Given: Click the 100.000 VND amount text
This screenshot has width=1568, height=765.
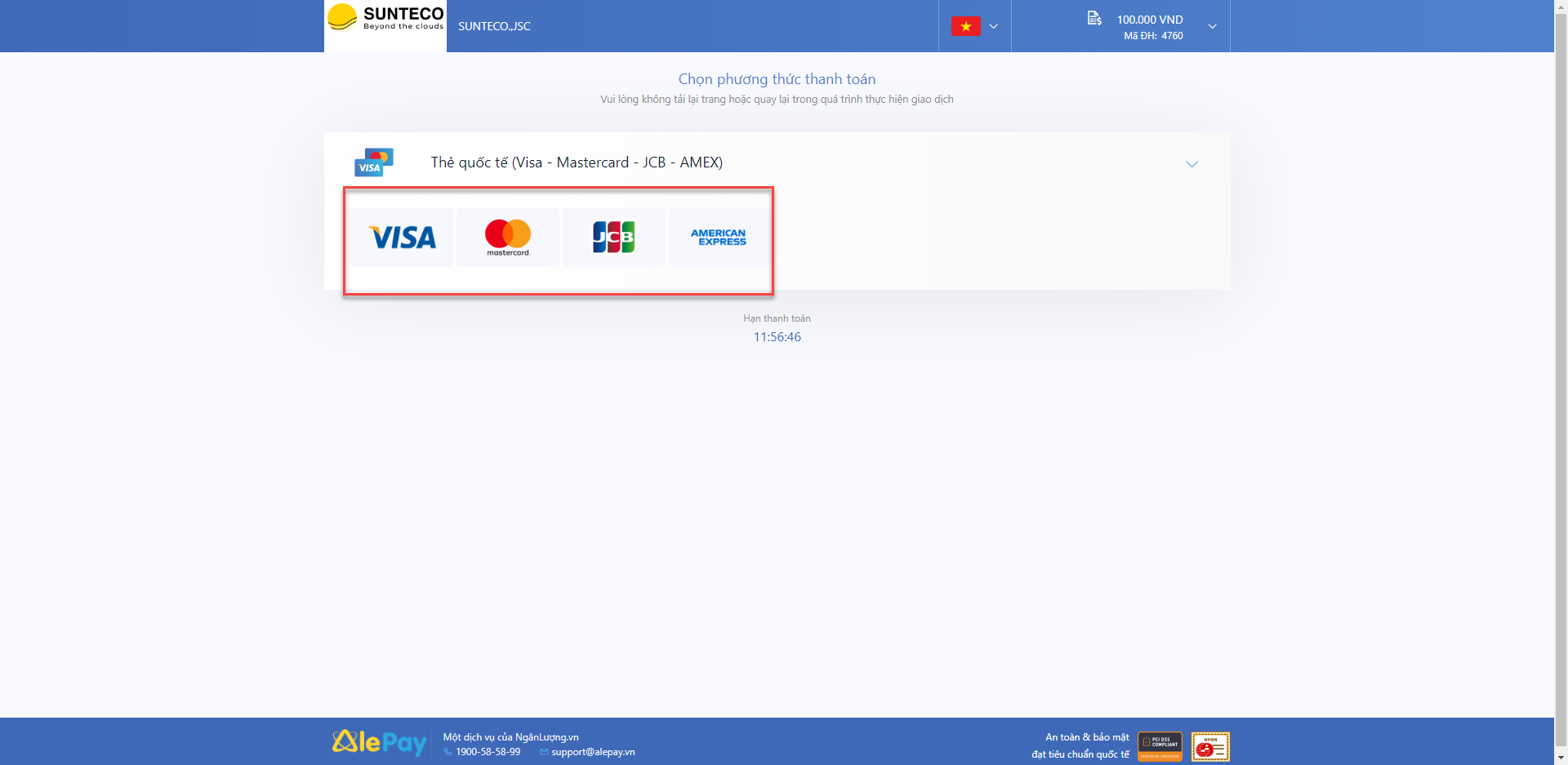Looking at the screenshot, I should 1150,20.
